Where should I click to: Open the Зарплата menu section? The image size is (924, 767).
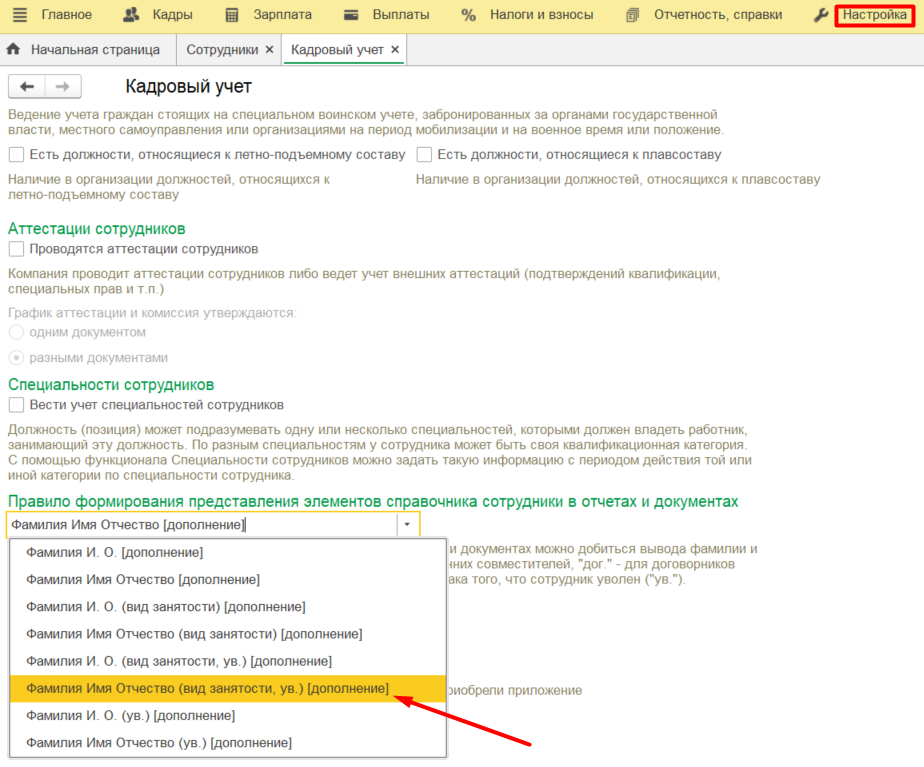tap(282, 15)
